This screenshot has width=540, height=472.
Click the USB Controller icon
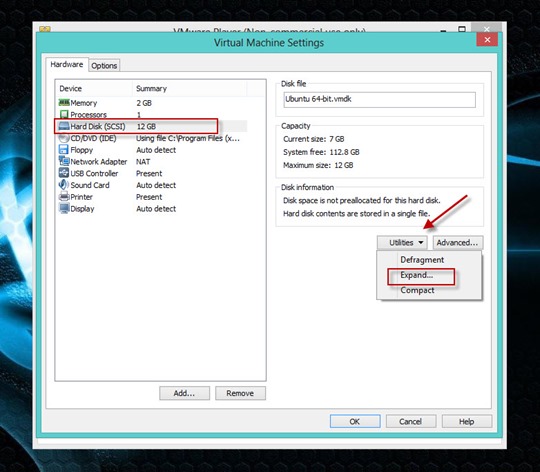click(64, 173)
